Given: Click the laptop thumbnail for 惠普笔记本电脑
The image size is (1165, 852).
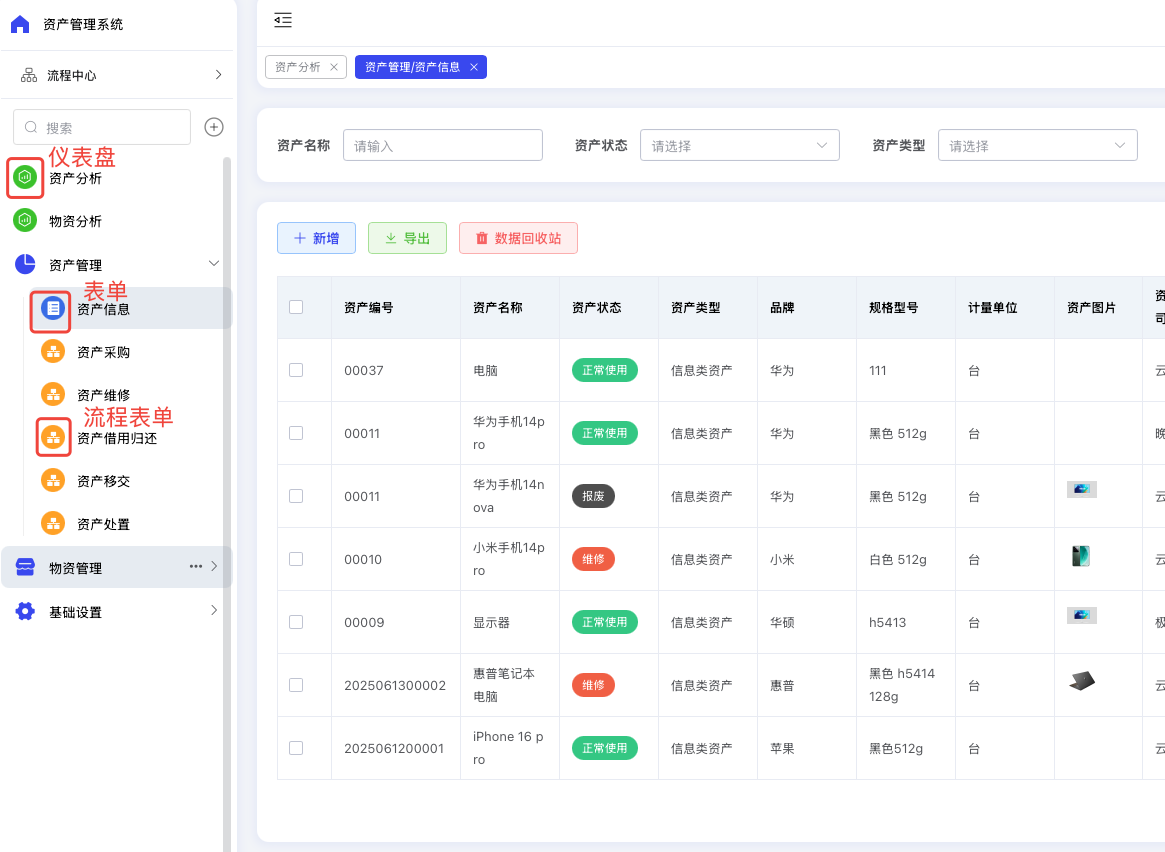Looking at the screenshot, I should click(x=1081, y=681).
